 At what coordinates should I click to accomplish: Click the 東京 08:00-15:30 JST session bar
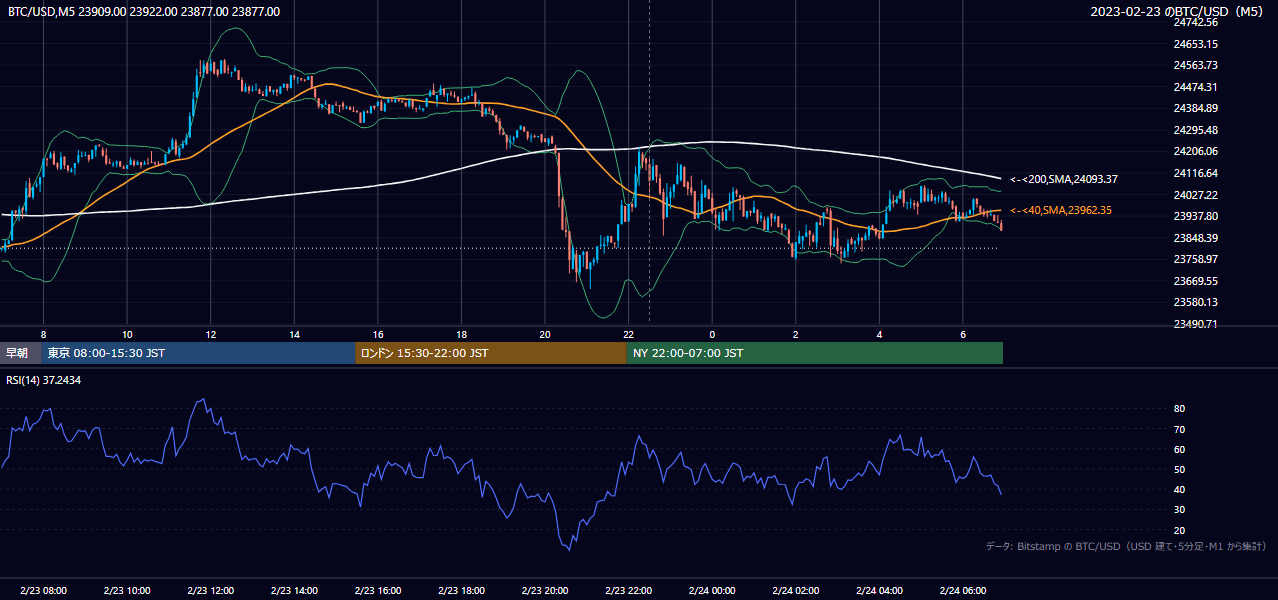(199, 353)
